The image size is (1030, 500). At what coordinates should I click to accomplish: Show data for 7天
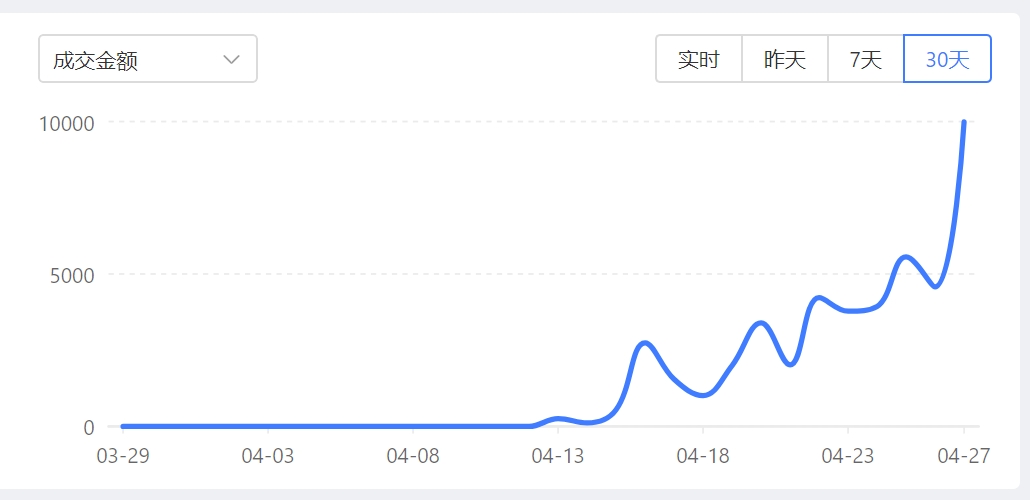tap(865, 59)
